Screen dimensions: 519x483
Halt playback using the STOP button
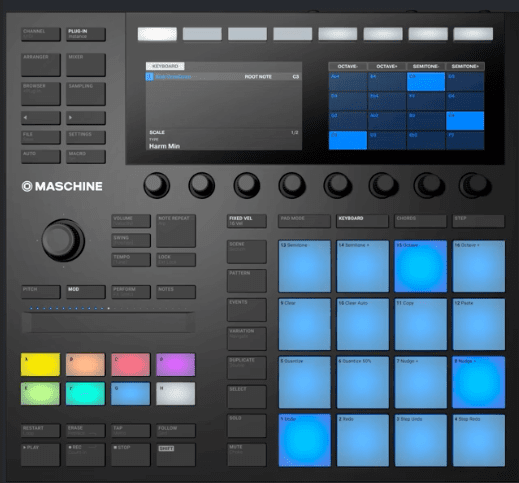point(131,454)
